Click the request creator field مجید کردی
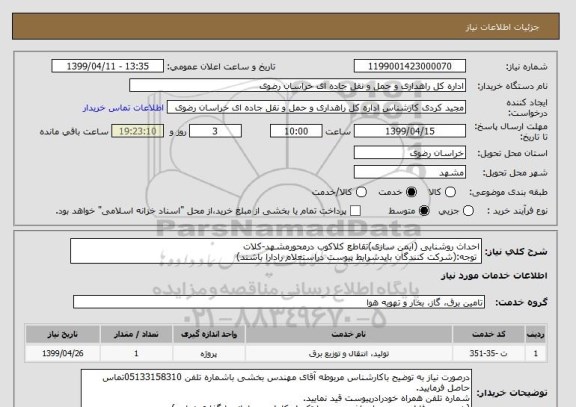Viewport: 576px width, 407px height. tap(316, 108)
